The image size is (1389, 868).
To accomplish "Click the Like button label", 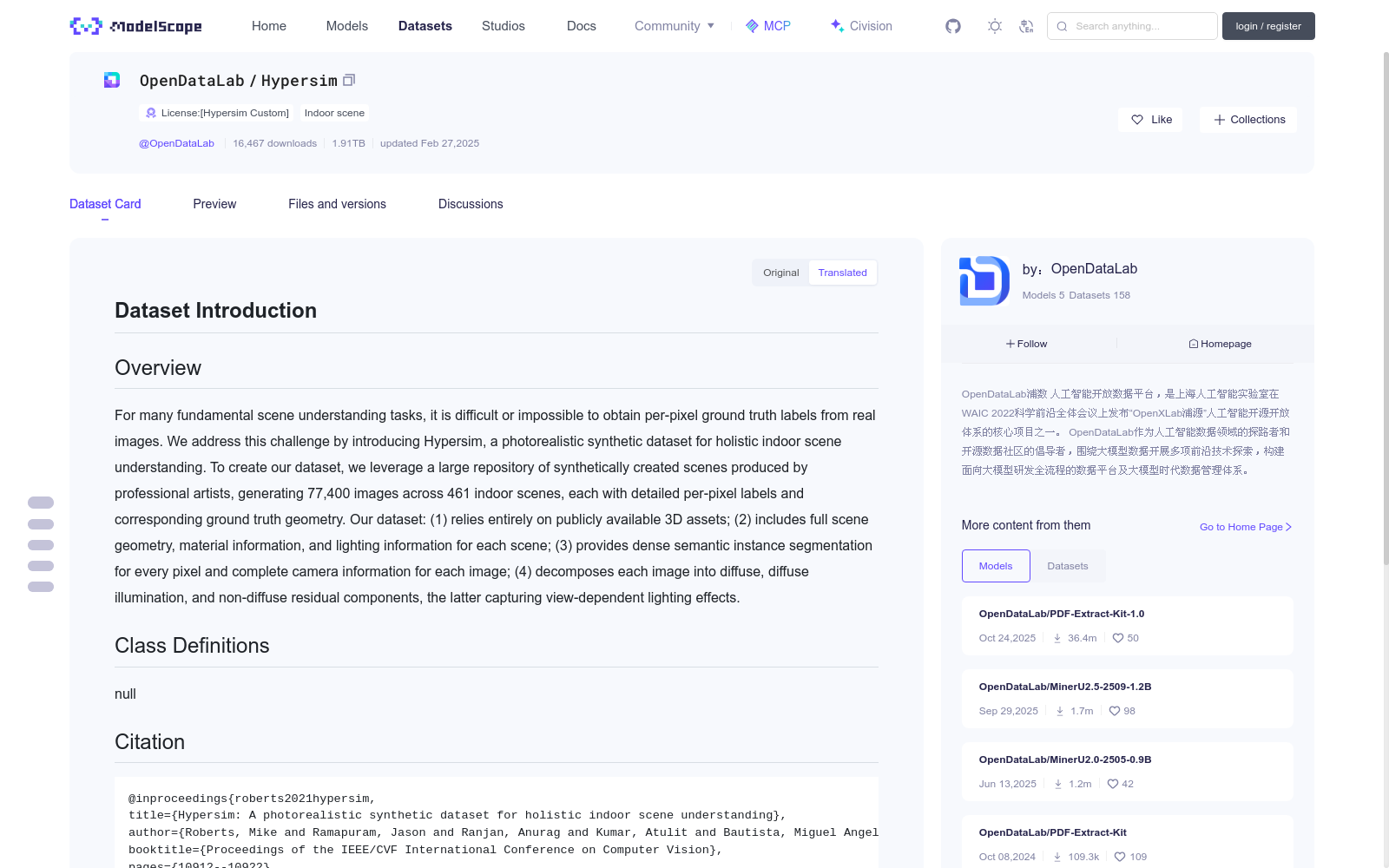I will click(1162, 120).
